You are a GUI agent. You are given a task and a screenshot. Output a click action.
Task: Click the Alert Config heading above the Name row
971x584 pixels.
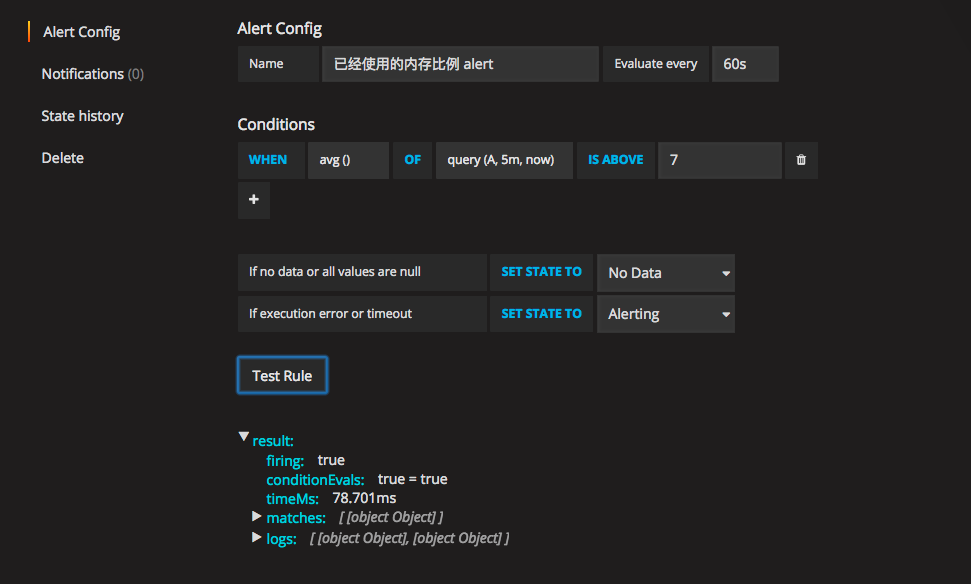pos(279,29)
